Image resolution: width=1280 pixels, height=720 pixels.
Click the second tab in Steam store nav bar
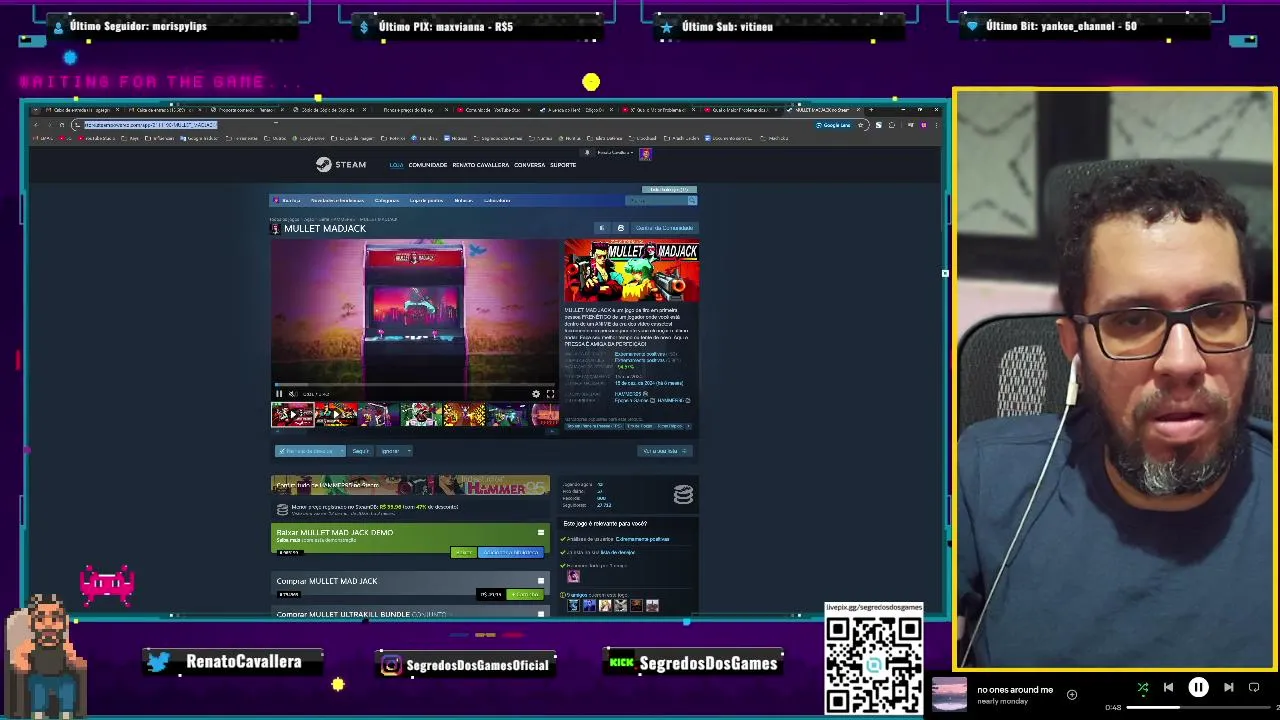pos(337,200)
